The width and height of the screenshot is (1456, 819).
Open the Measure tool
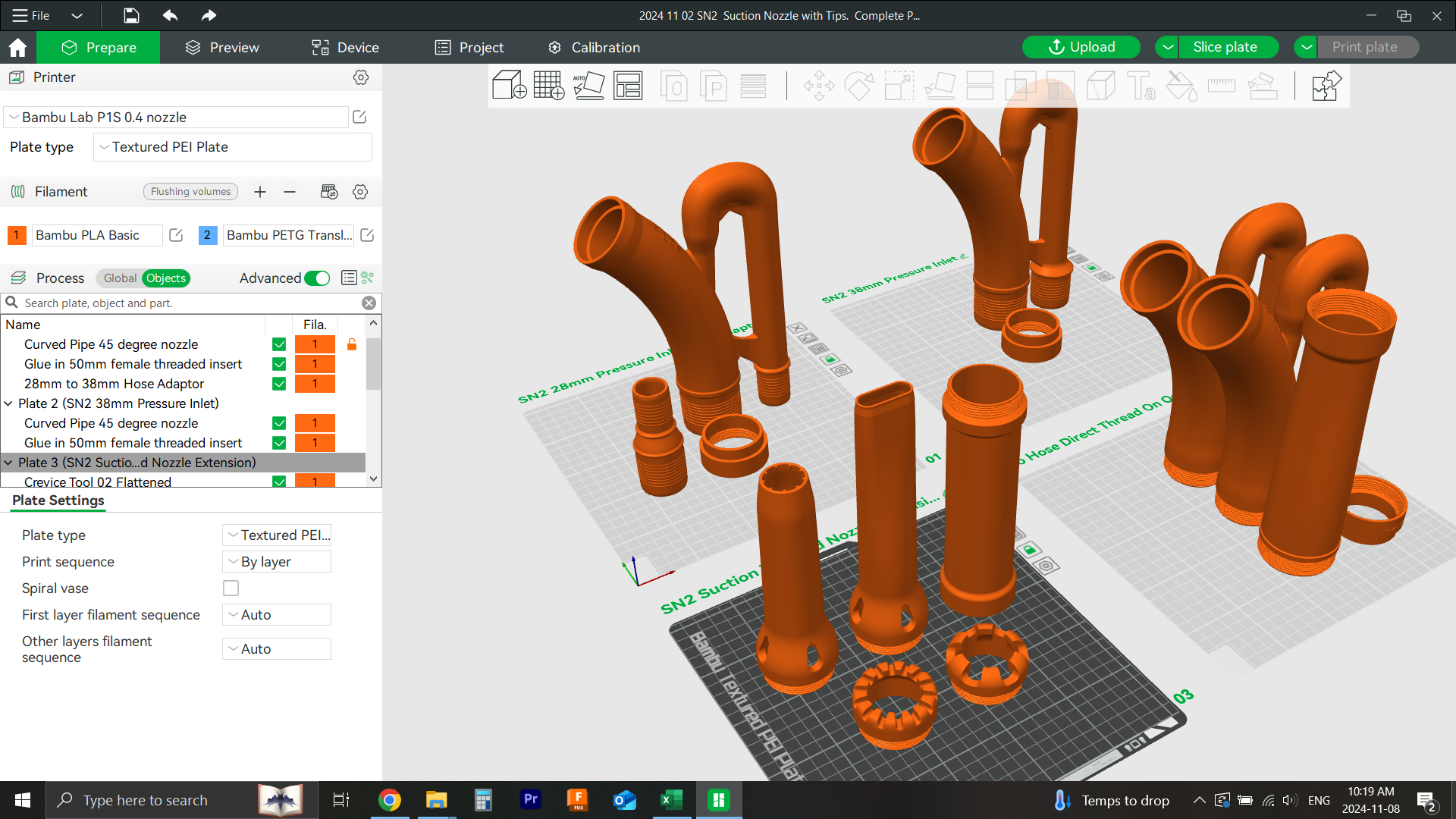pyautogui.click(x=1222, y=86)
